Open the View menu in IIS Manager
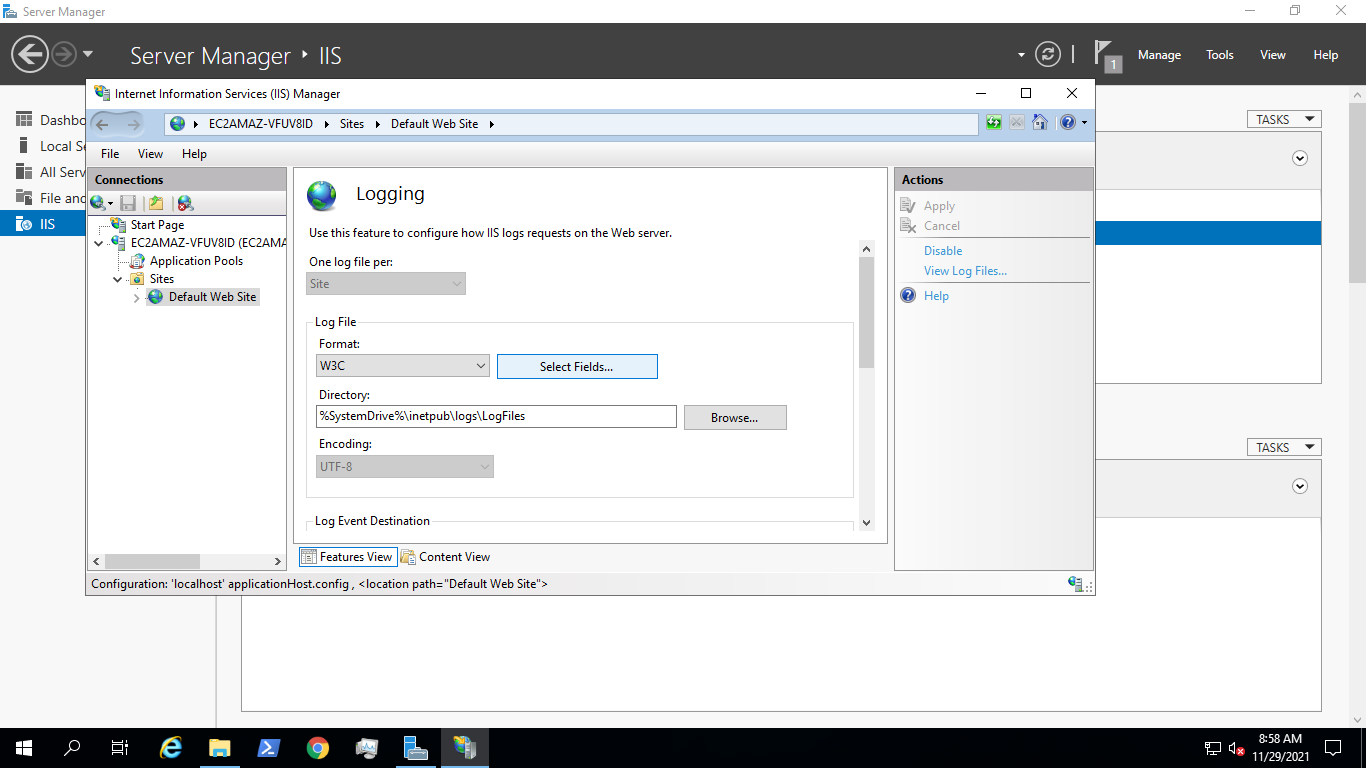 (x=150, y=154)
